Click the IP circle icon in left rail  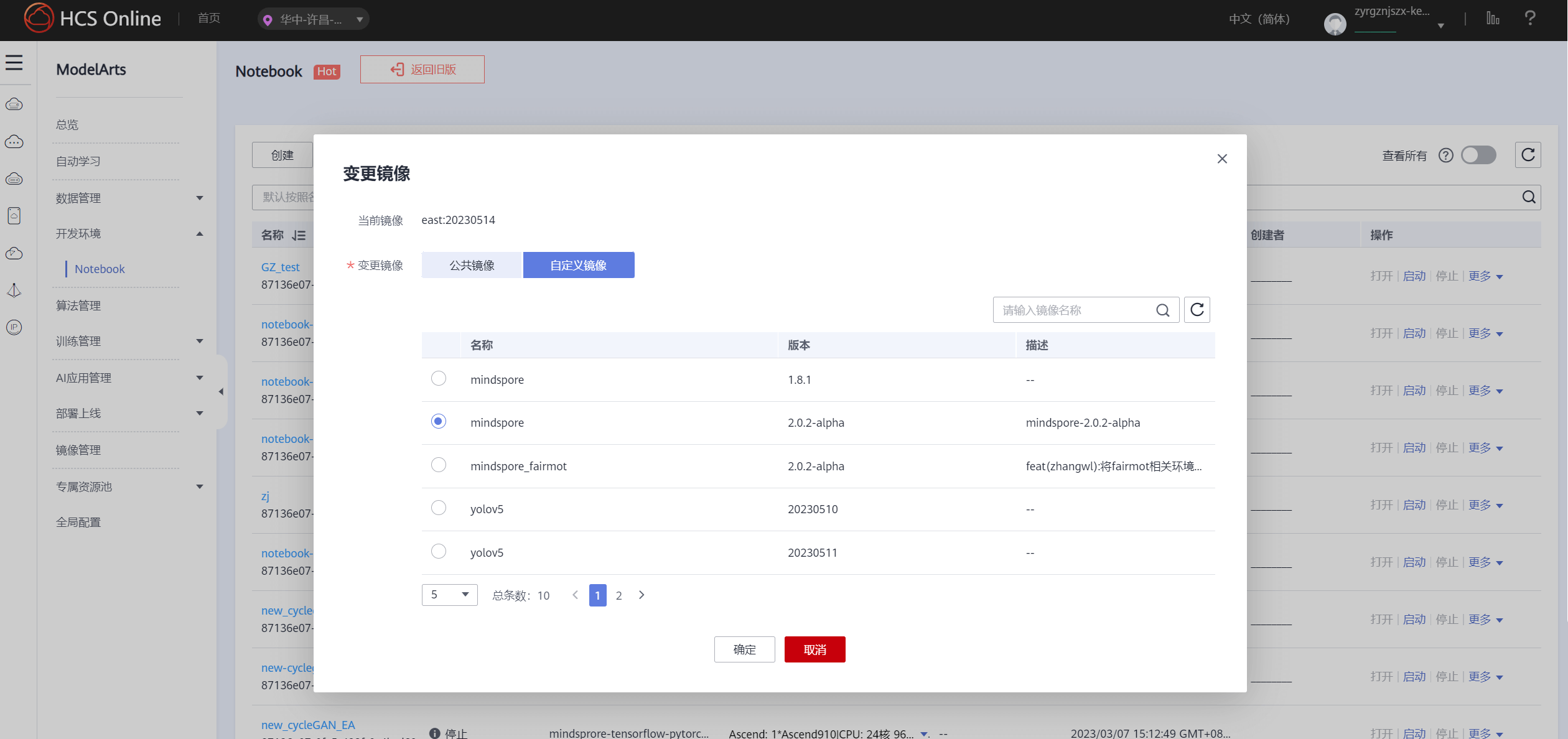pos(14,327)
